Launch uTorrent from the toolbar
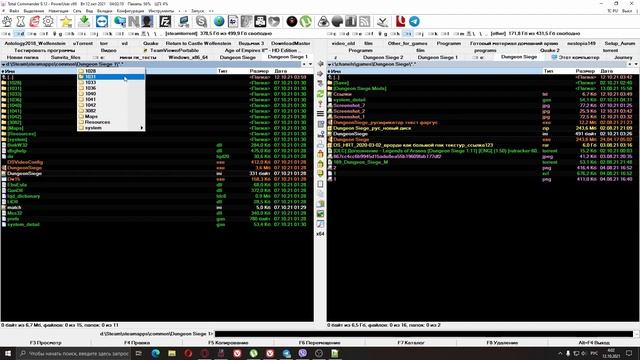 point(305,22)
